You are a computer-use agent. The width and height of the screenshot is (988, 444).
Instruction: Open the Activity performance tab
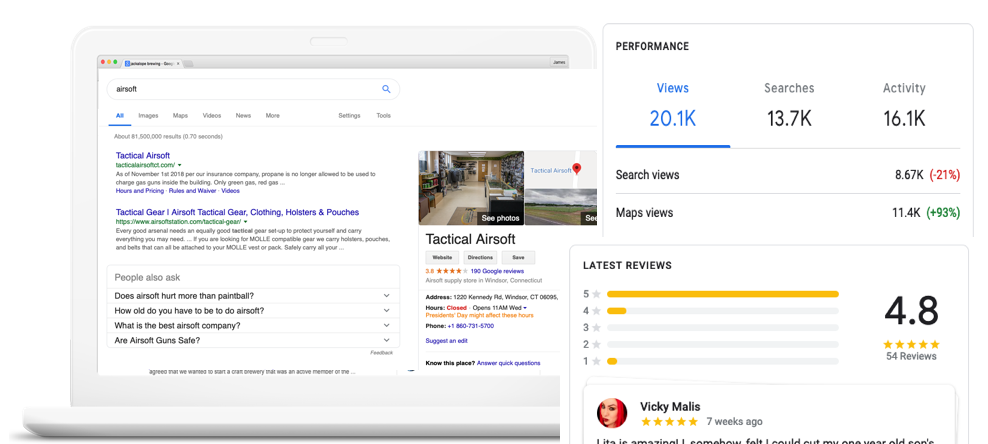coord(904,105)
